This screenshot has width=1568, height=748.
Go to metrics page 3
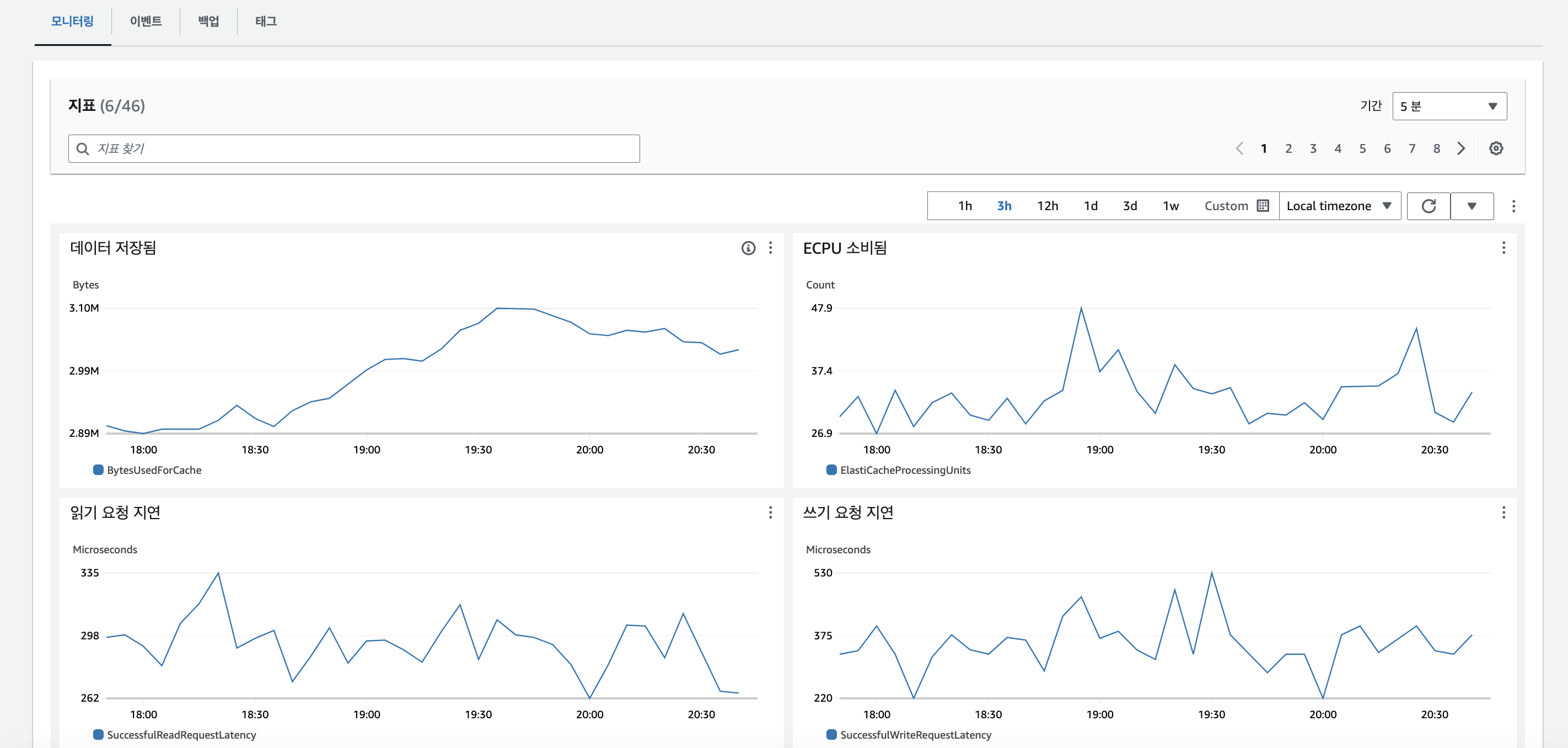point(1313,148)
